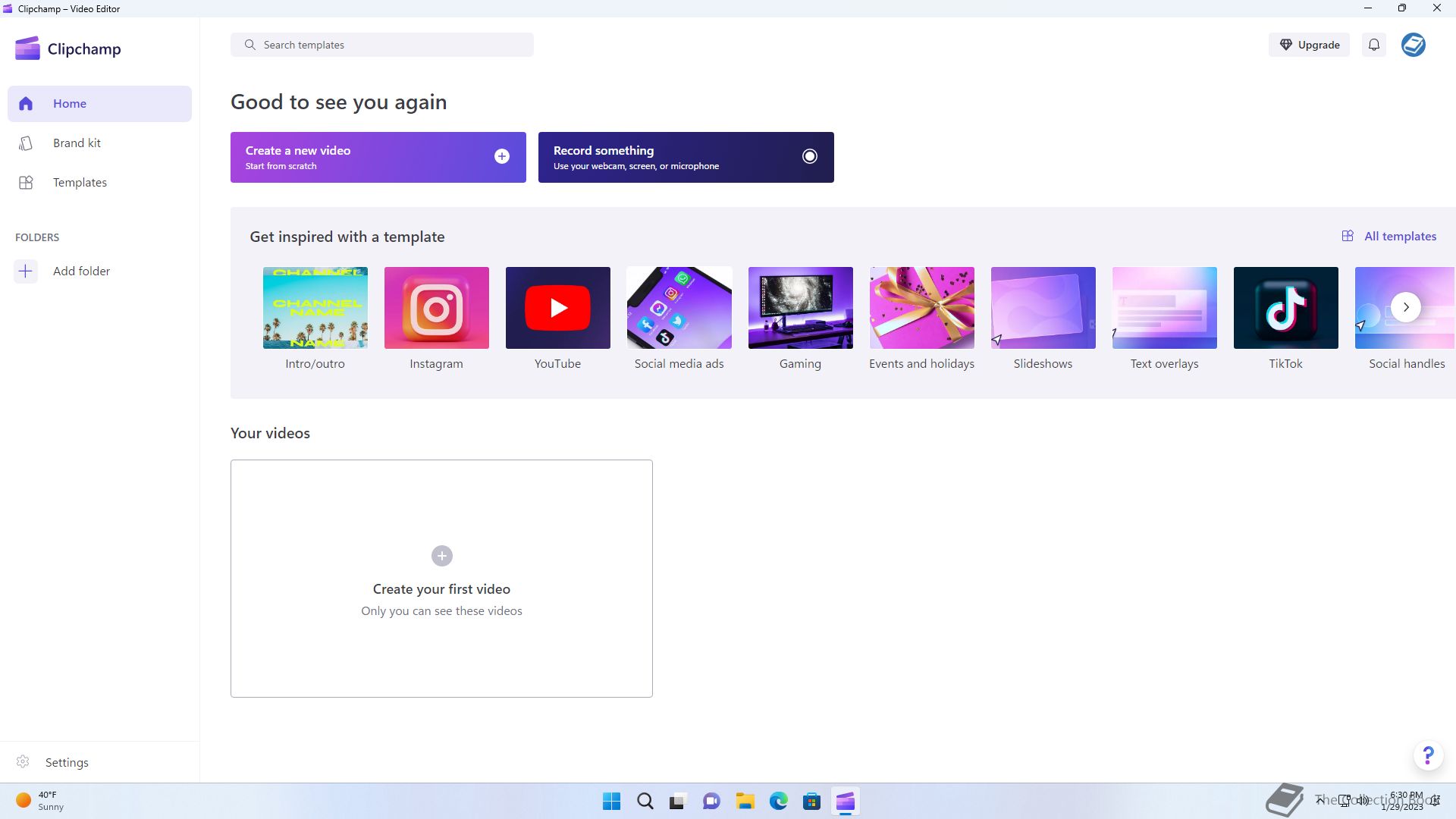Open the Chat taskbar icon

(x=711, y=802)
